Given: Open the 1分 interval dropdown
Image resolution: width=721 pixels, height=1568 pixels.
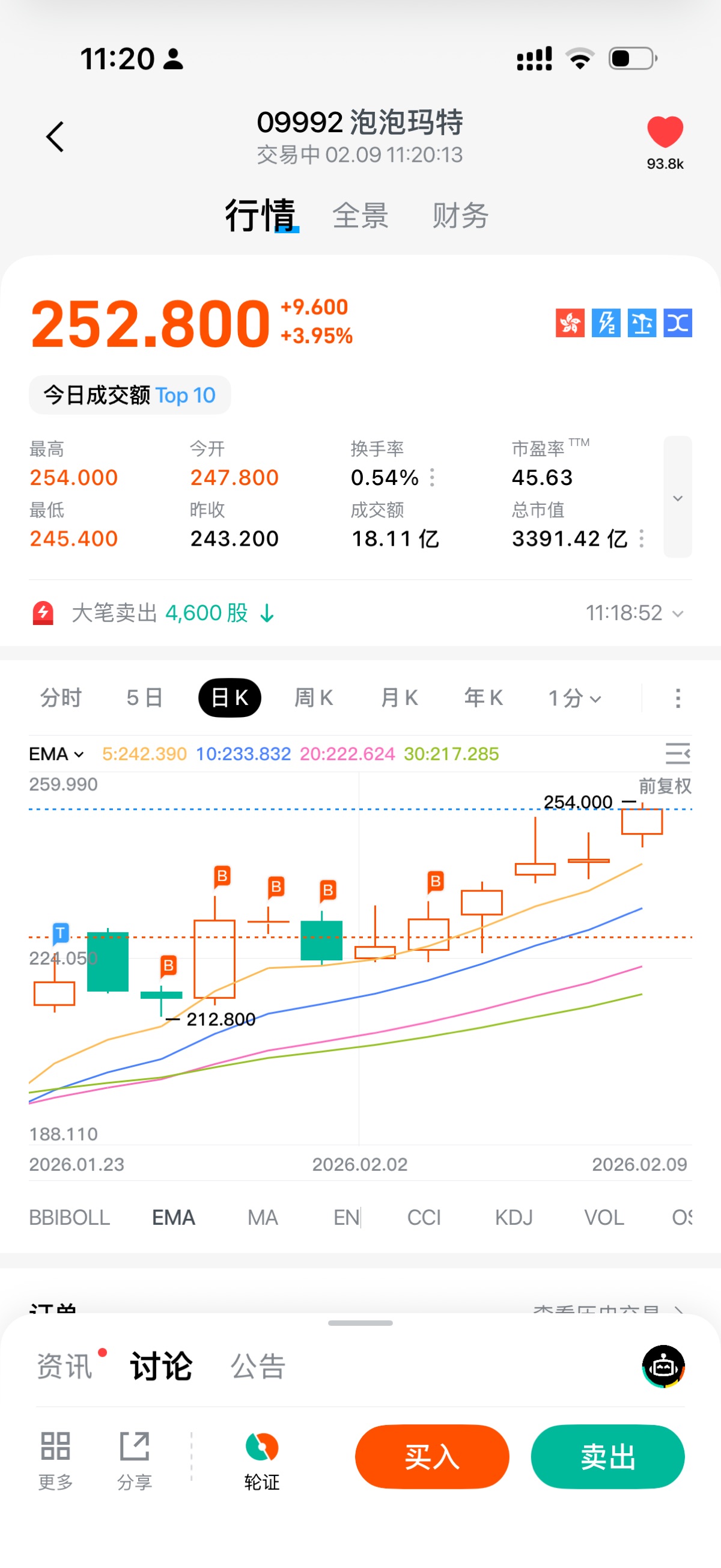Looking at the screenshot, I should 574,698.
